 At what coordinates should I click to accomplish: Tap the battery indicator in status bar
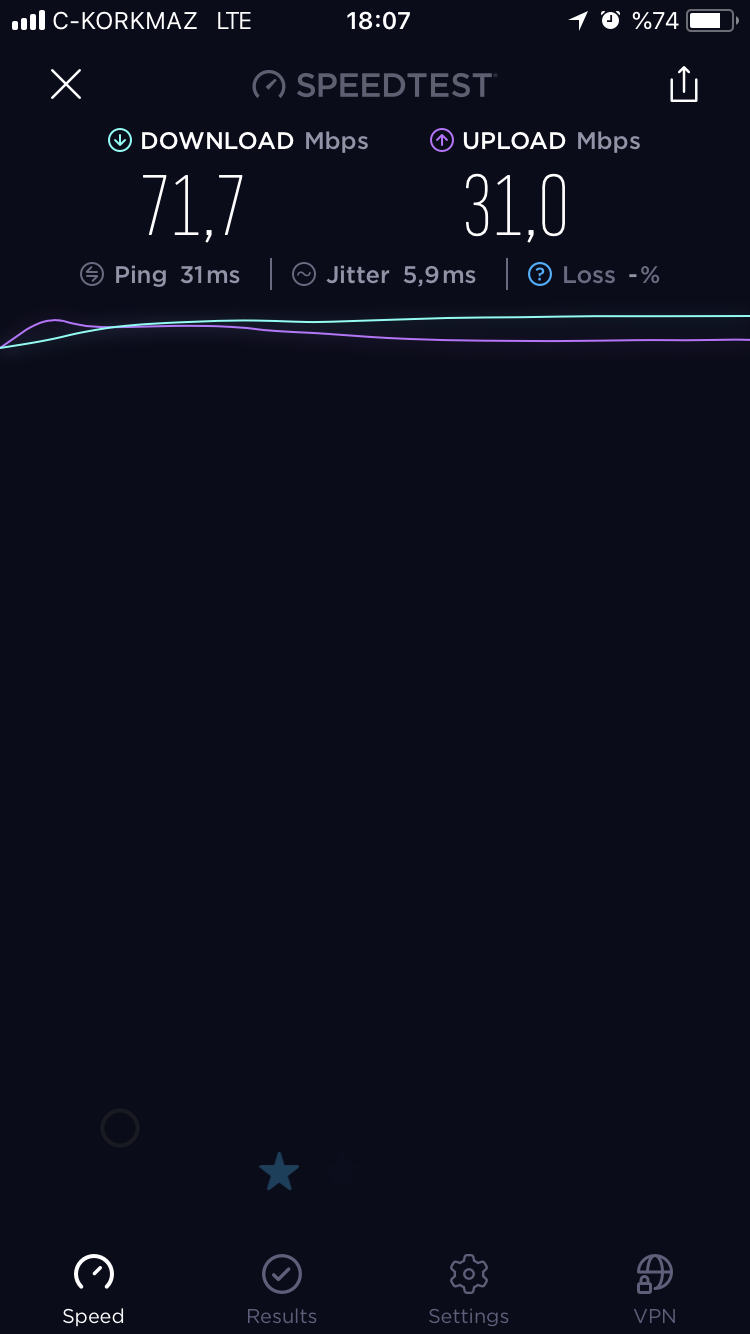click(x=710, y=20)
